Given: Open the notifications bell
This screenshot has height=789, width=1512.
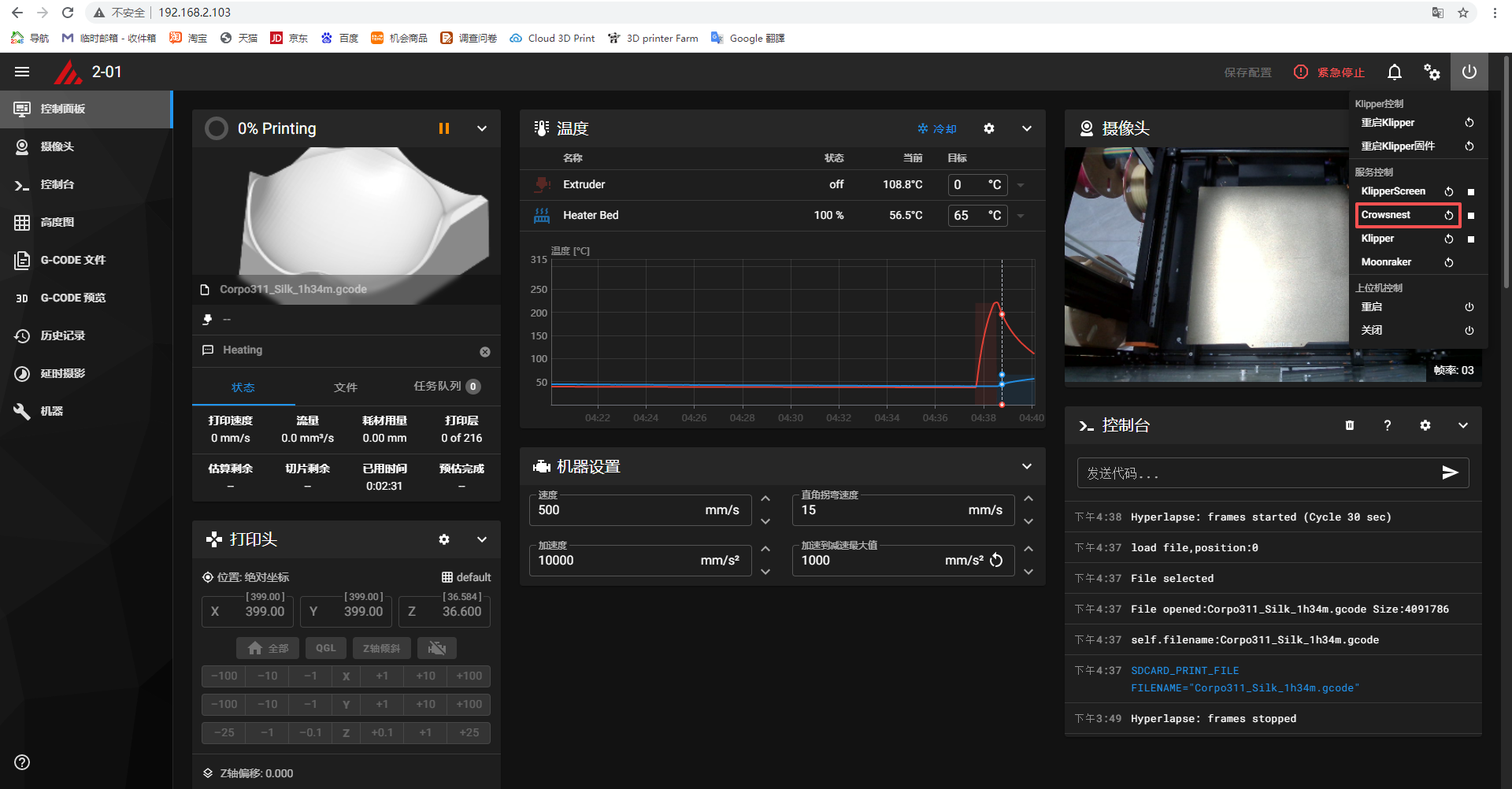Looking at the screenshot, I should pyautogui.click(x=1394, y=72).
